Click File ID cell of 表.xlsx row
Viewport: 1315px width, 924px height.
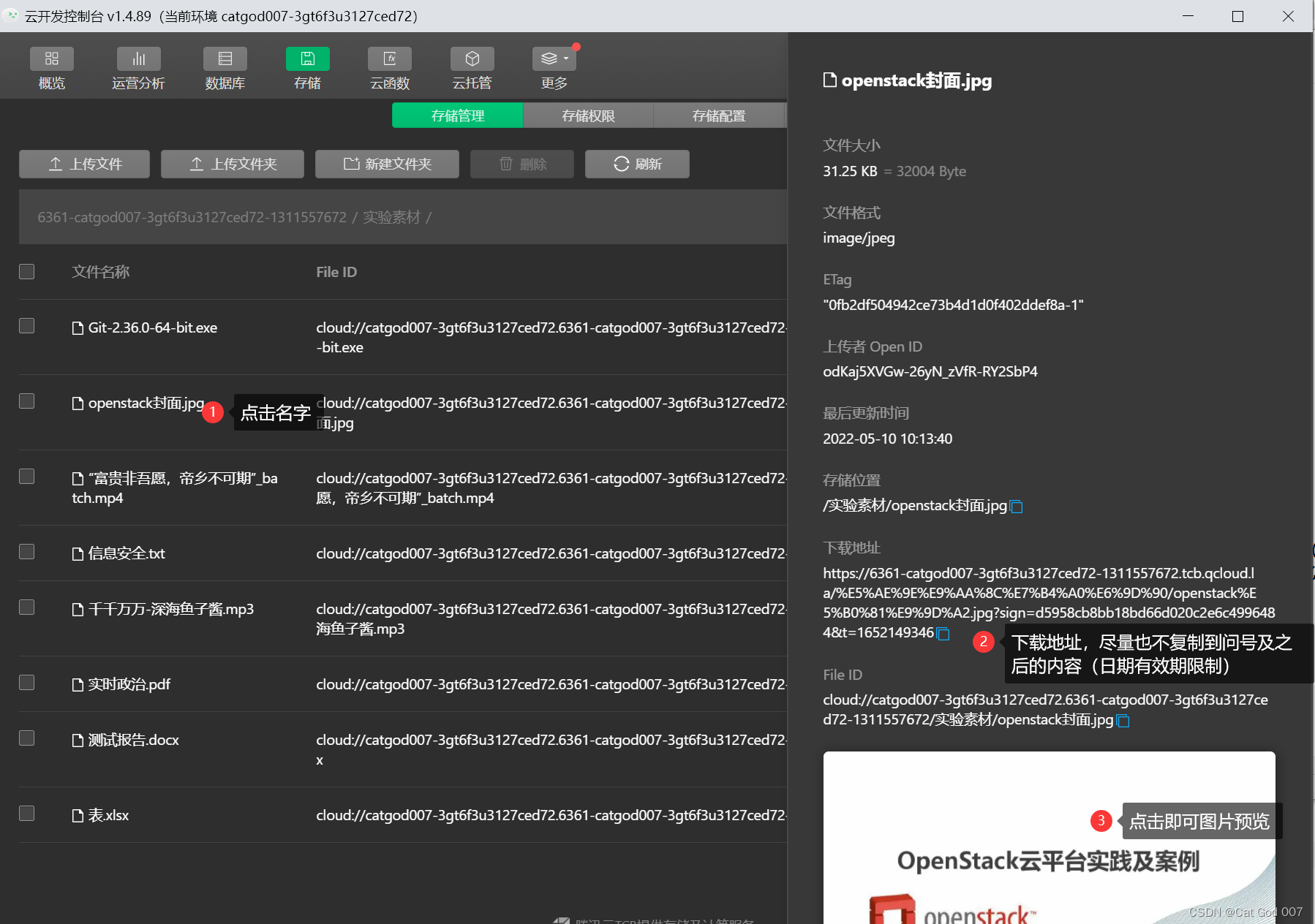(x=551, y=815)
